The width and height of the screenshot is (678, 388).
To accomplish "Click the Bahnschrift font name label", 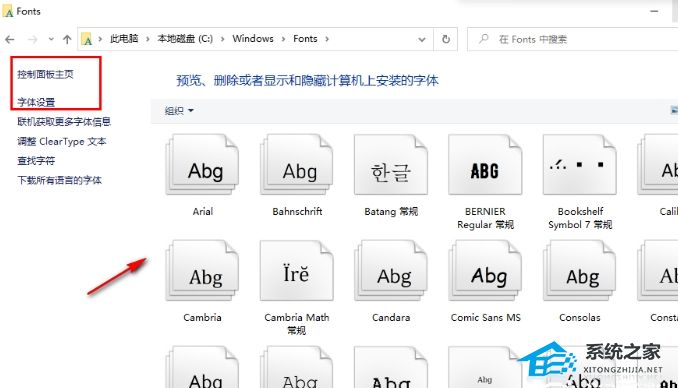I will coord(297,212).
